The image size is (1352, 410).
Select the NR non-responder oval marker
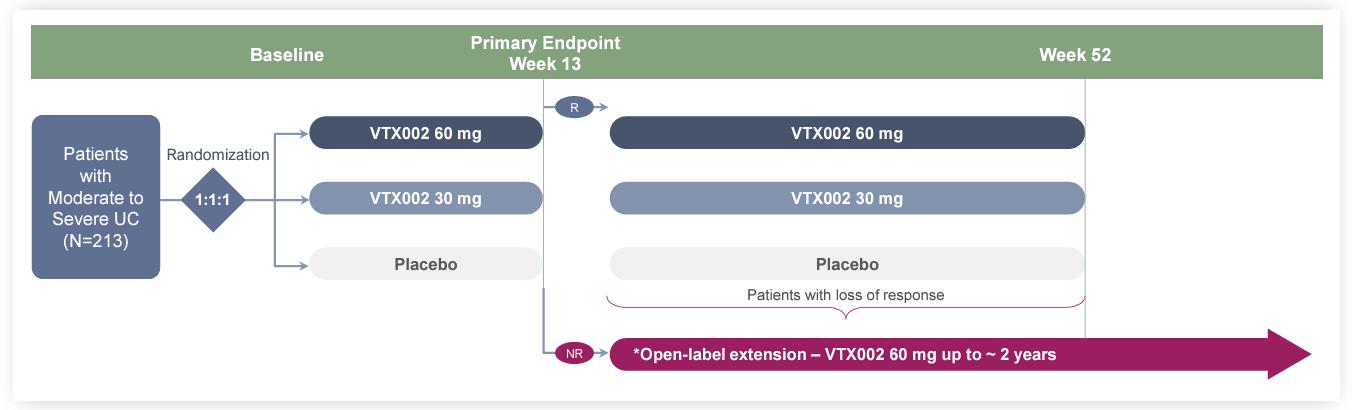coord(574,353)
